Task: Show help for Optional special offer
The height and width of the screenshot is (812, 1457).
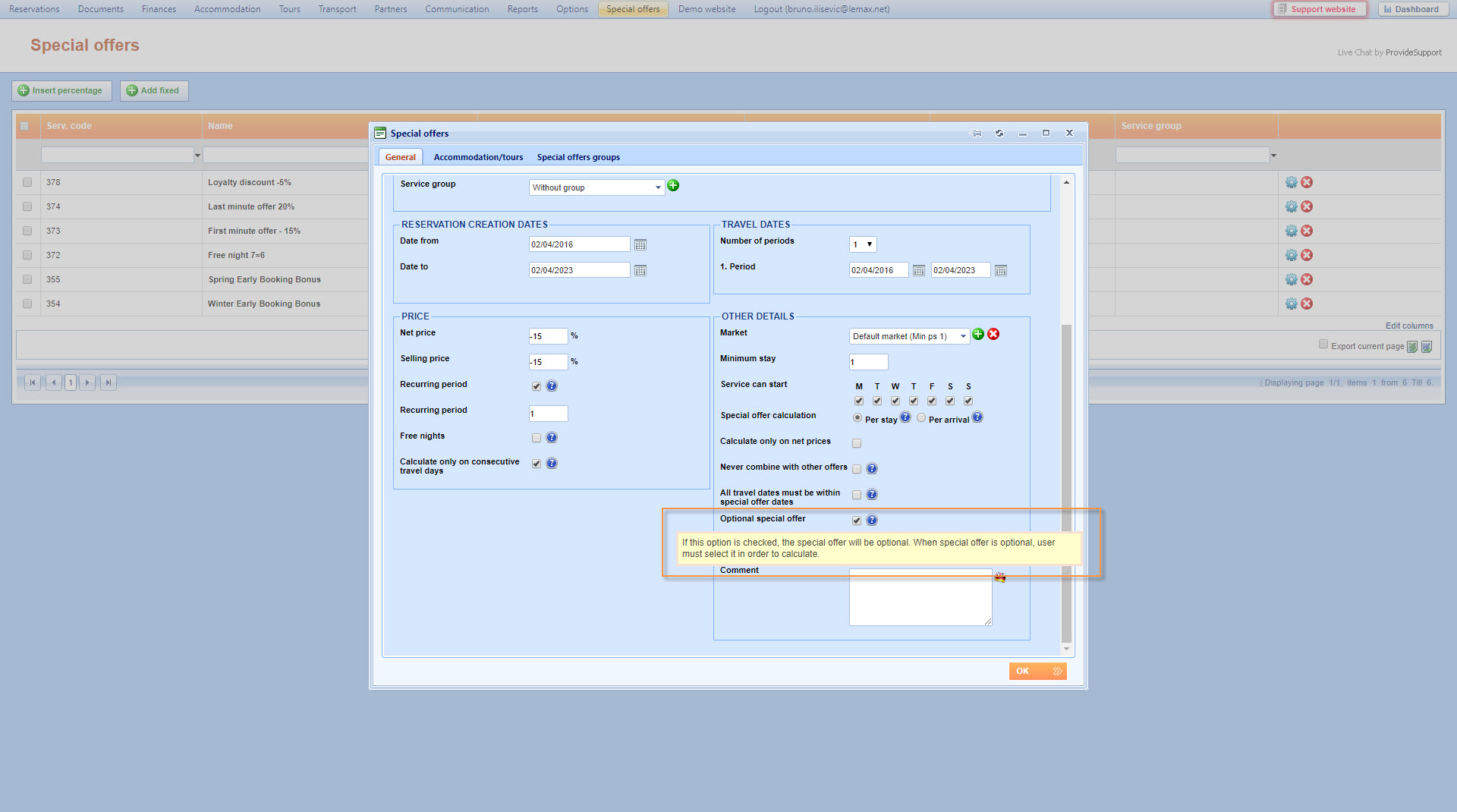Action: tap(872, 520)
